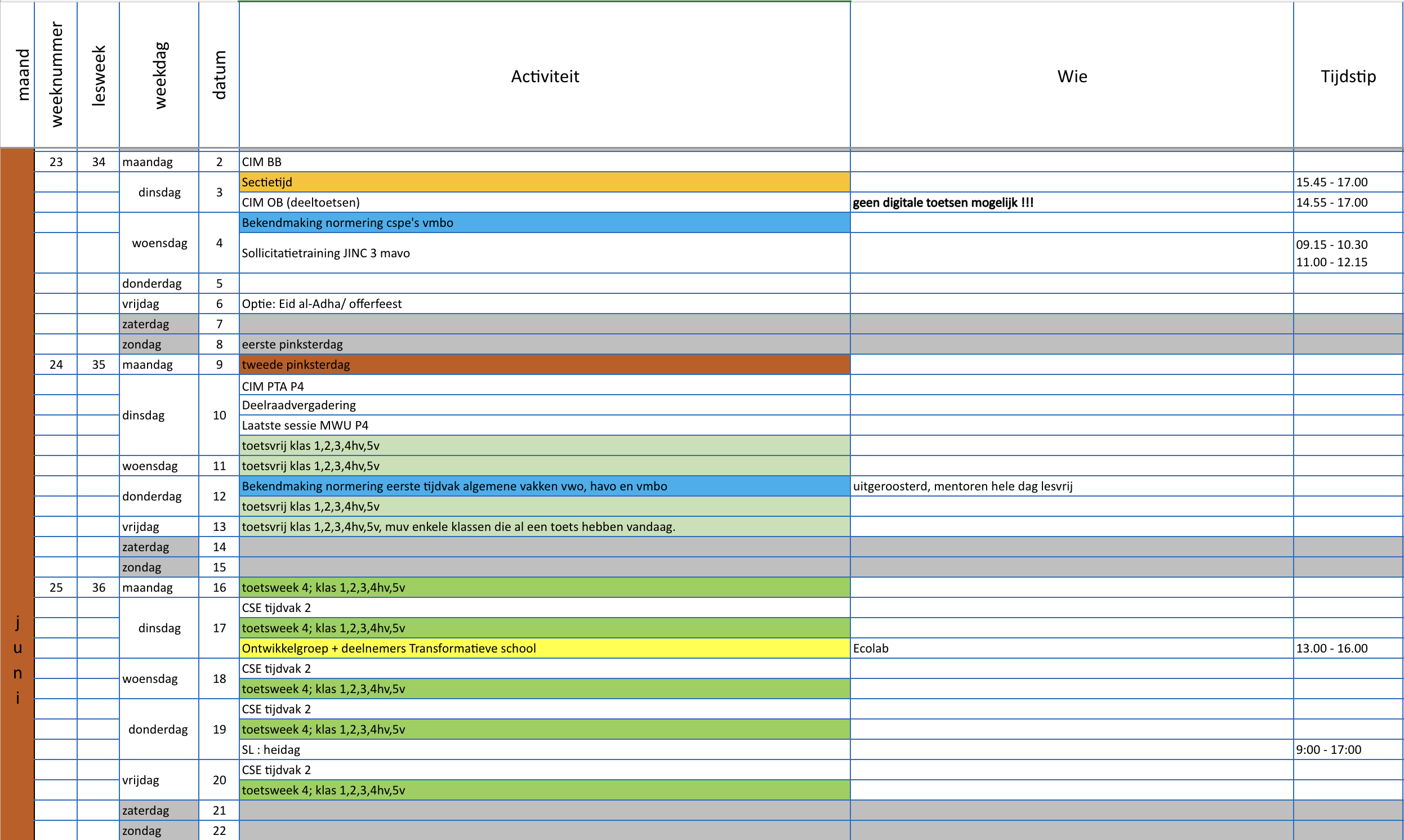Click the woensdag cell for date 4
Viewport: 1404px width, 840px height.
[x=159, y=243]
